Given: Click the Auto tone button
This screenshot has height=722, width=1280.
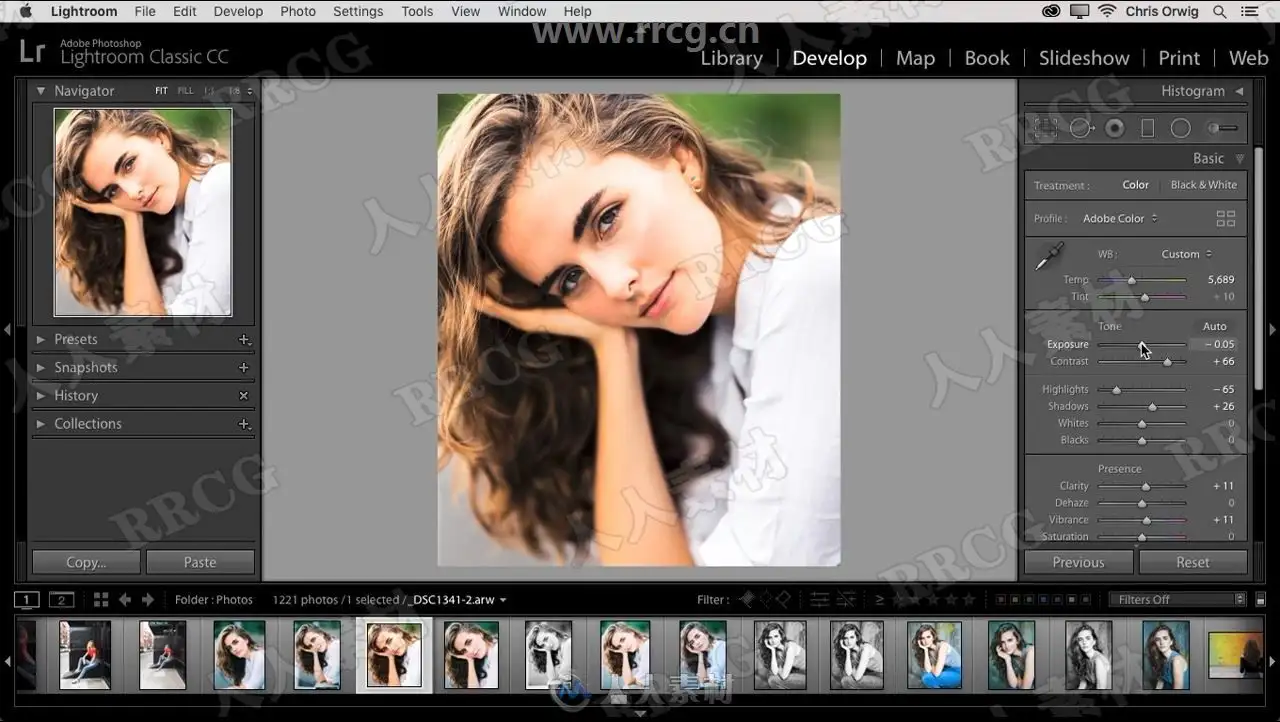Looking at the screenshot, I should point(1214,326).
